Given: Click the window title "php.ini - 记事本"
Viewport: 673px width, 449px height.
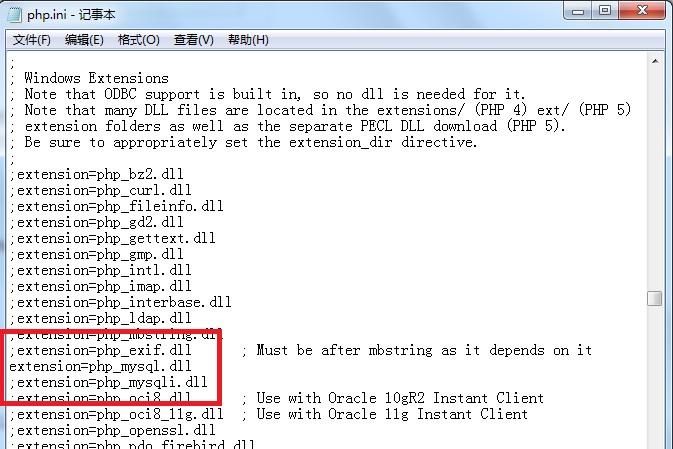Looking at the screenshot, I should click(x=71, y=15).
